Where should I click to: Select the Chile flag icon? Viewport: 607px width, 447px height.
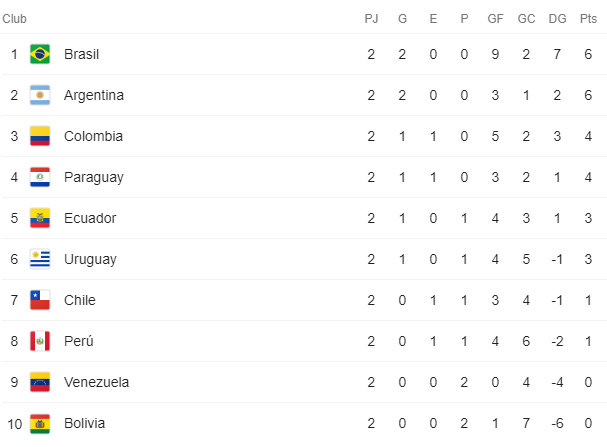coord(40,300)
